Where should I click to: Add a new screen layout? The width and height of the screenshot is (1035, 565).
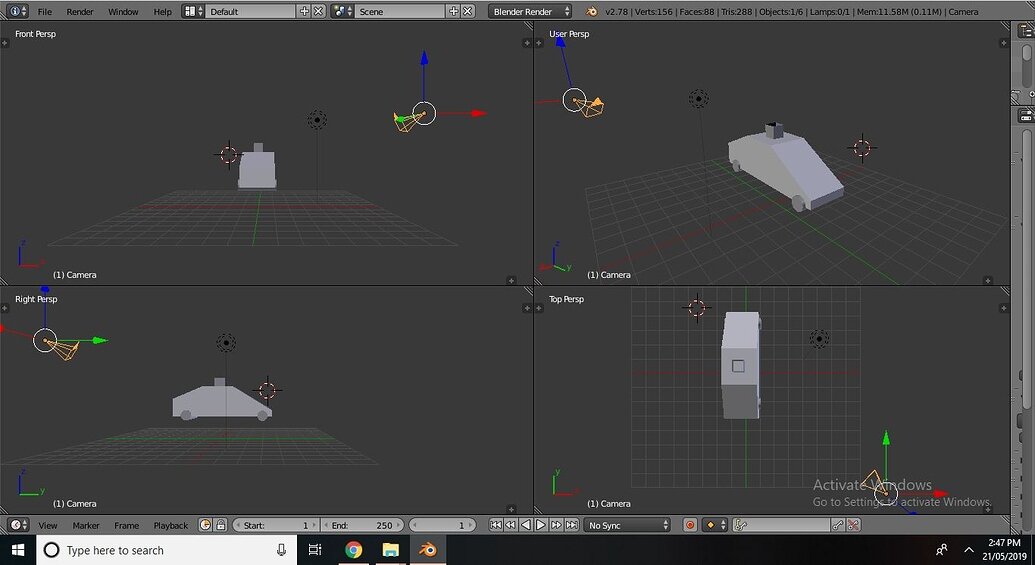click(304, 11)
